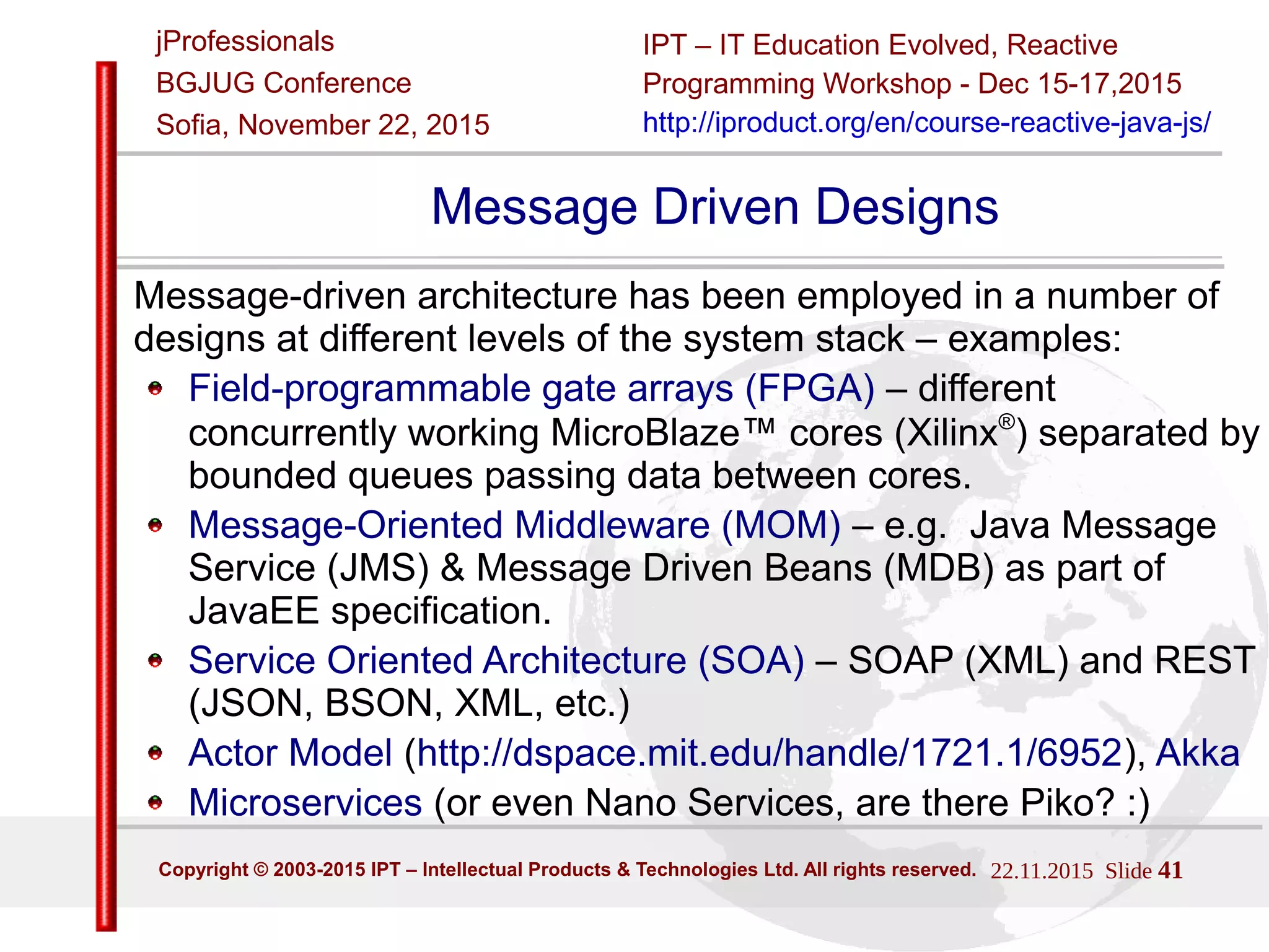Open the Message-Oriented Middleware (MOM) link

tap(514, 525)
